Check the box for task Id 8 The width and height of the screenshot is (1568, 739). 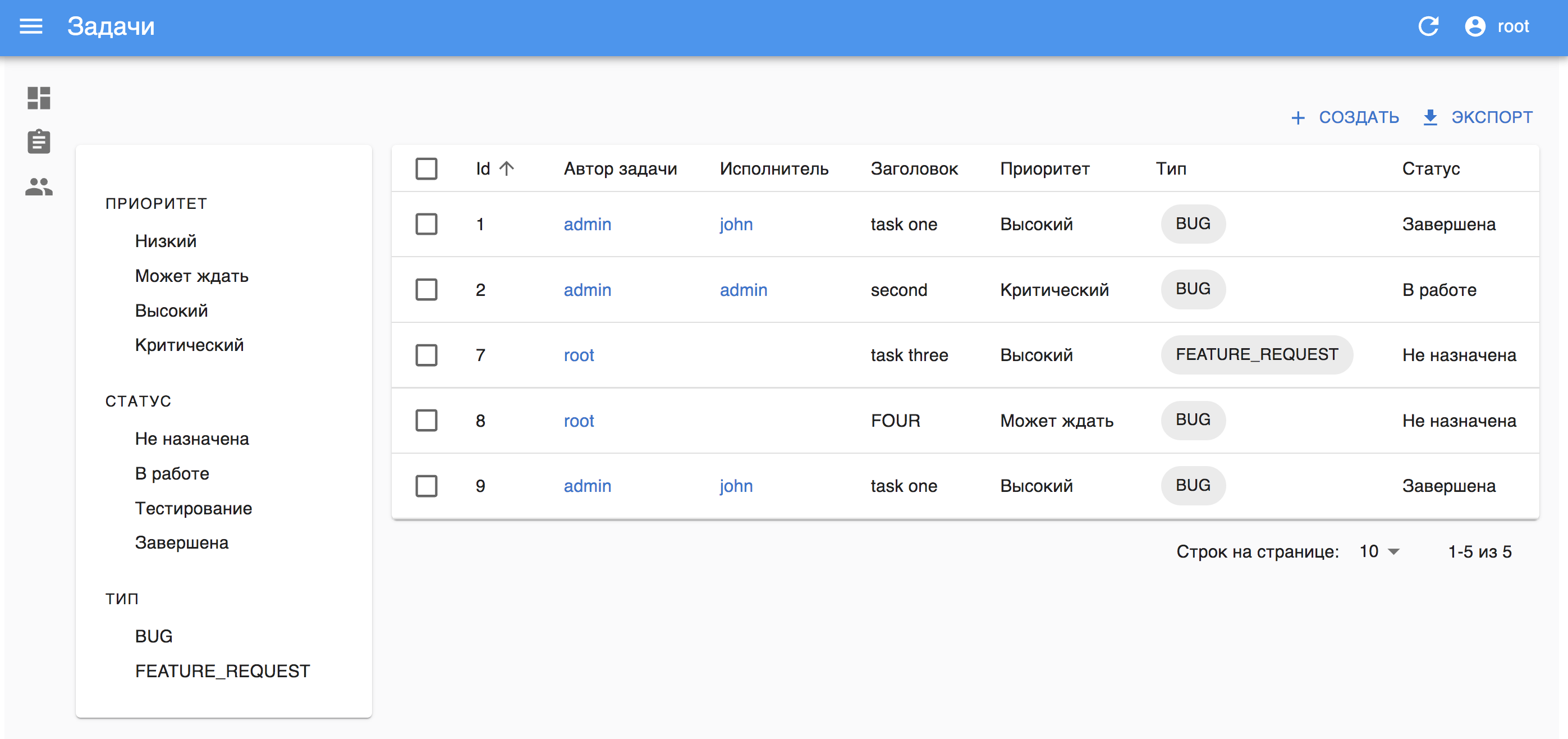point(426,421)
